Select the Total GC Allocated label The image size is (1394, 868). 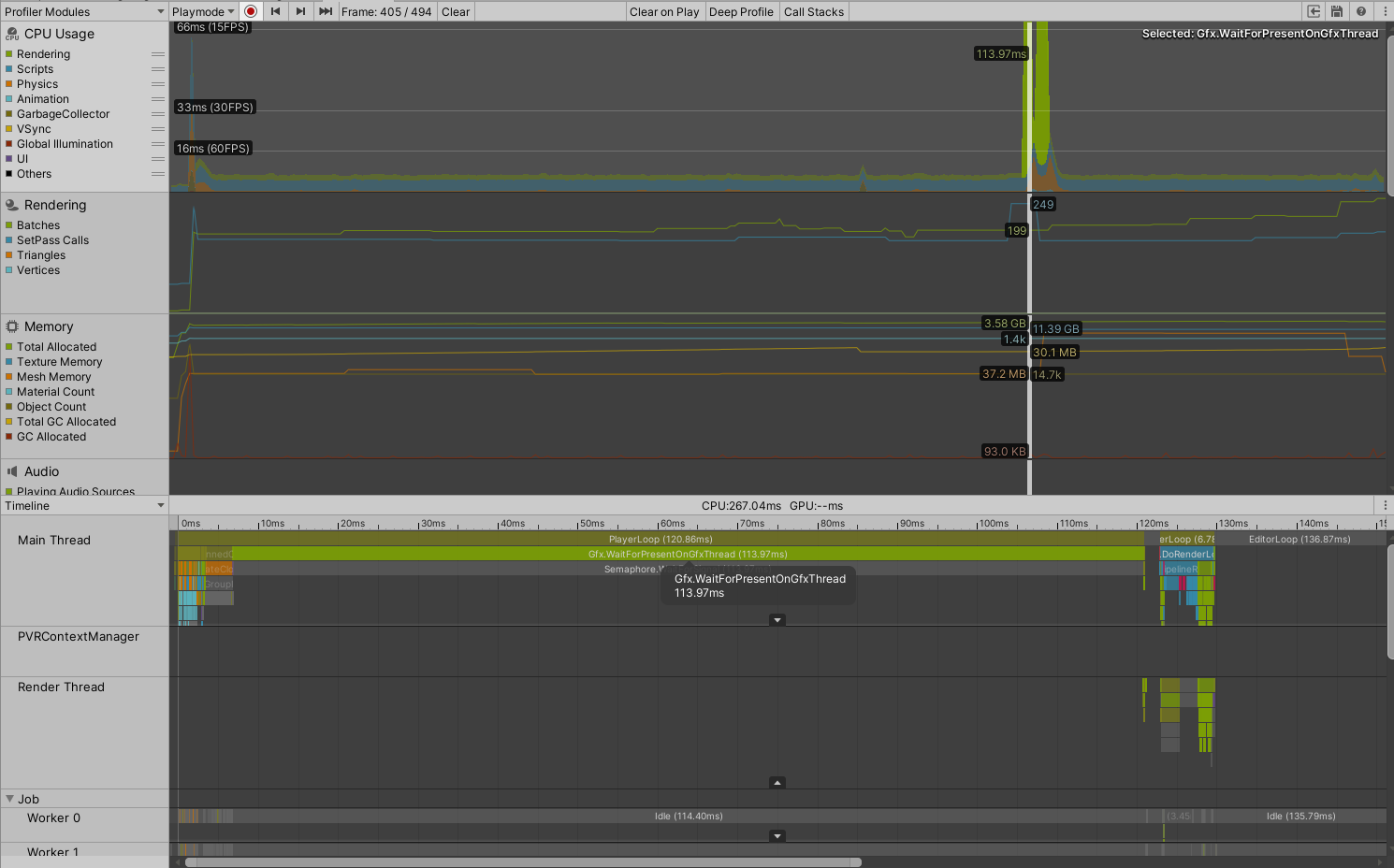coord(66,422)
